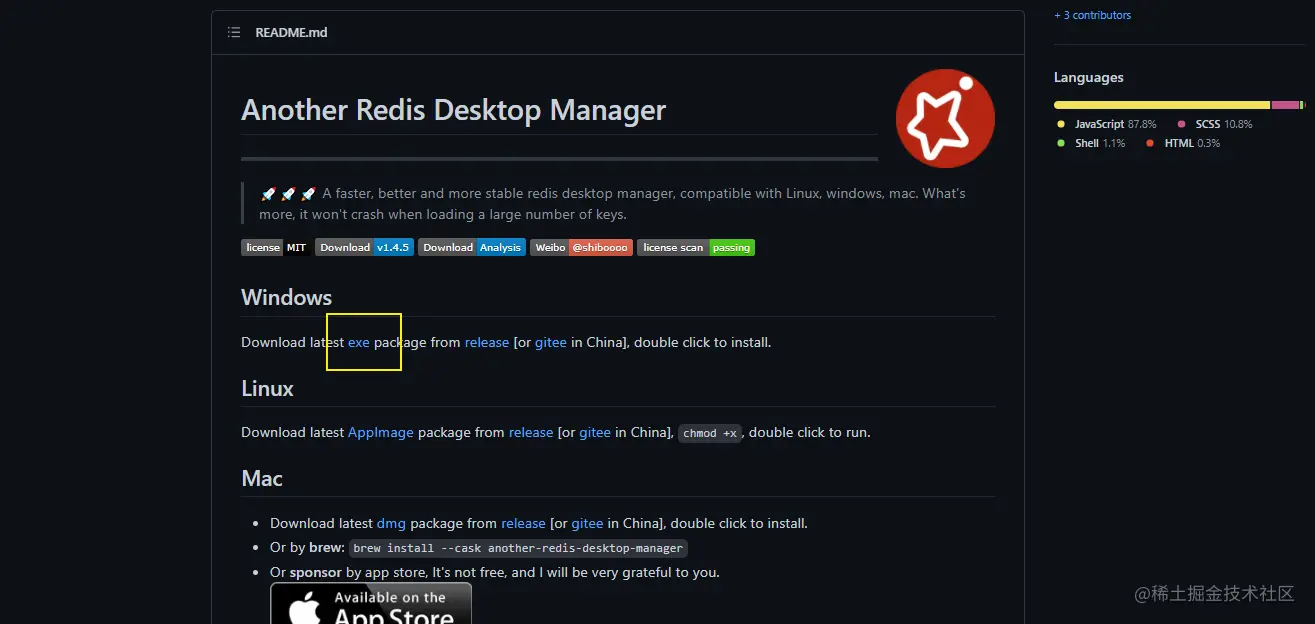The width and height of the screenshot is (1315, 624).
Task: Click the license MIT badge
Action: pos(276,247)
